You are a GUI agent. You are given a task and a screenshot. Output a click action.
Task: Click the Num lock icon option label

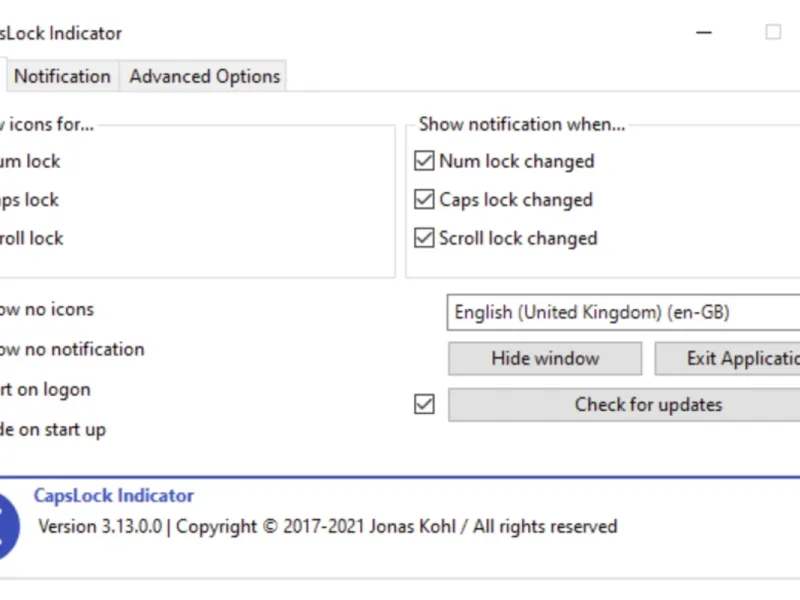pos(30,161)
